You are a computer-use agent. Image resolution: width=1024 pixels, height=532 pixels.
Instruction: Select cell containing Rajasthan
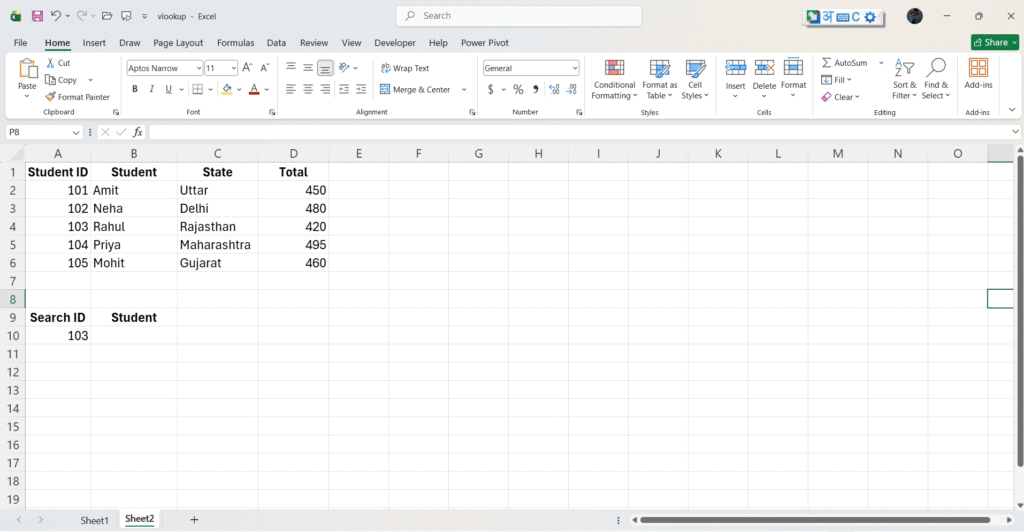217,227
